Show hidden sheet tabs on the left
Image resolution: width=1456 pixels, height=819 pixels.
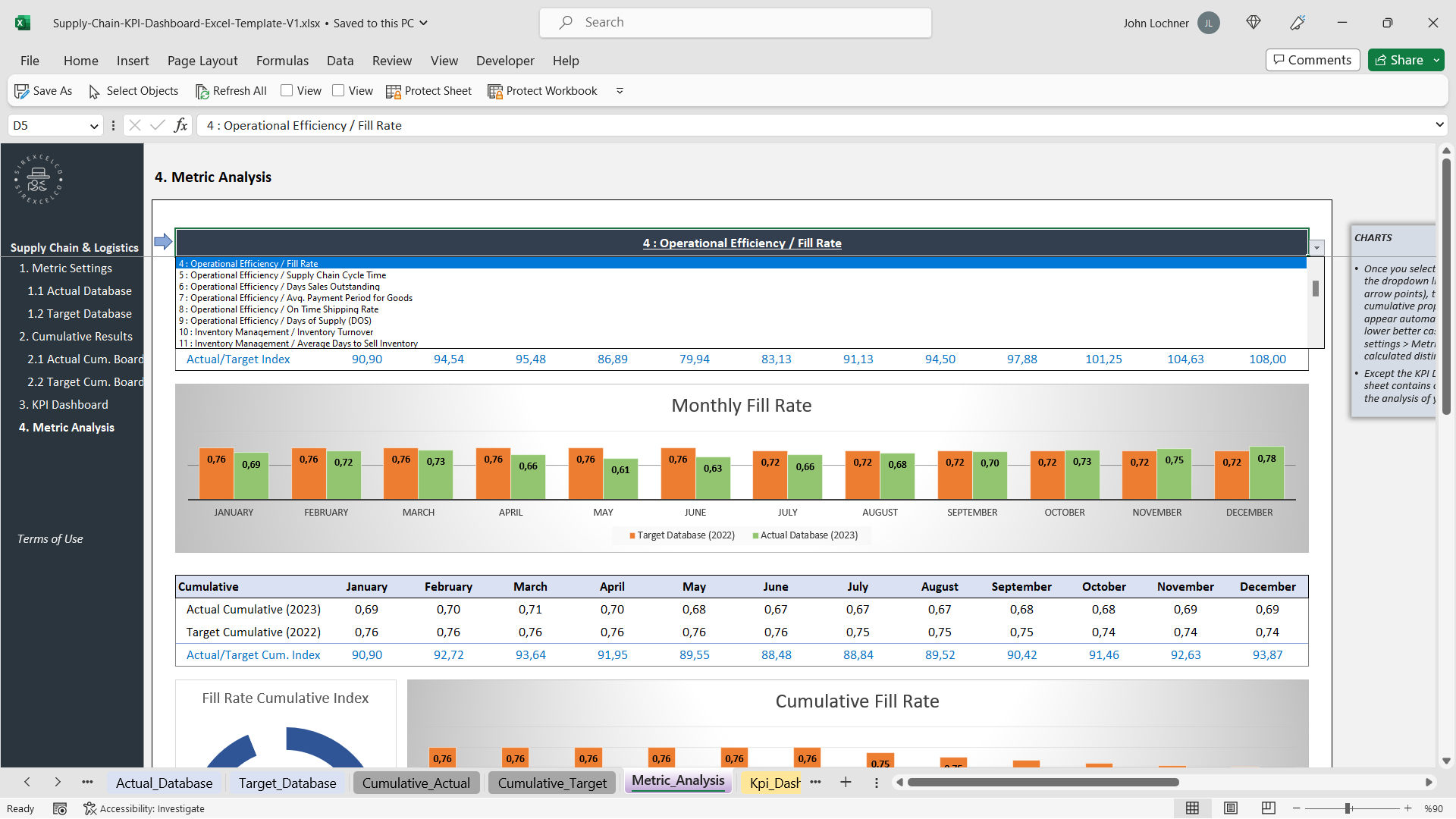[87, 782]
